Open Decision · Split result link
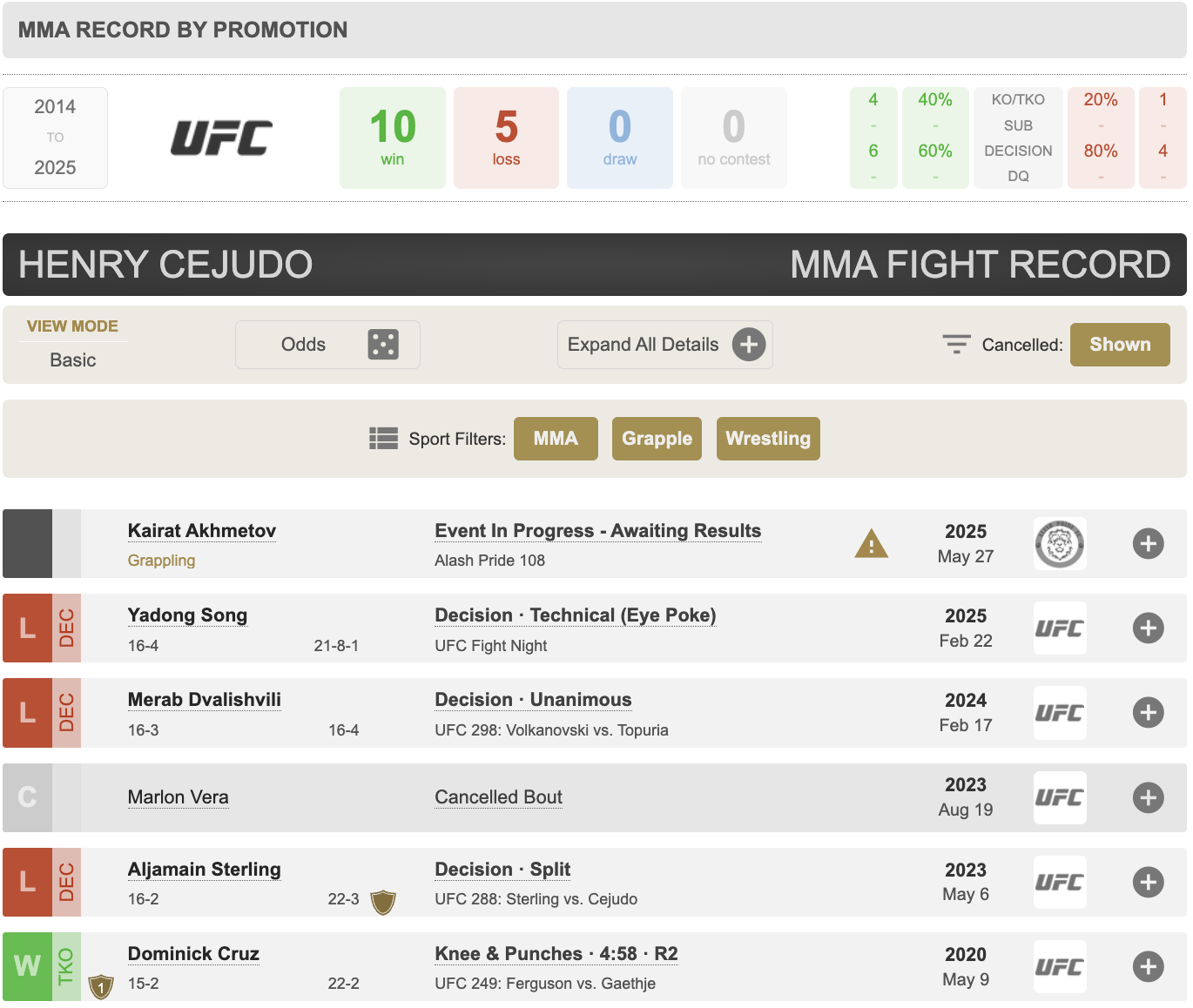Screen dimensions: 1193x1008 (502, 870)
